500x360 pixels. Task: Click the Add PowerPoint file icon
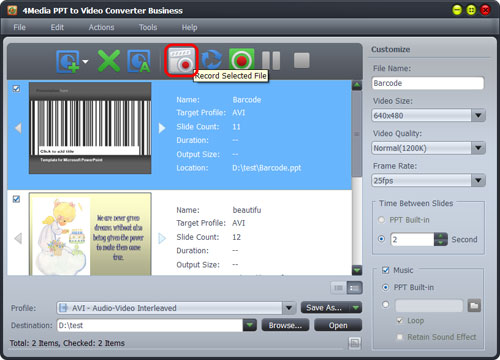pyautogui.click(x=68, y=61)
